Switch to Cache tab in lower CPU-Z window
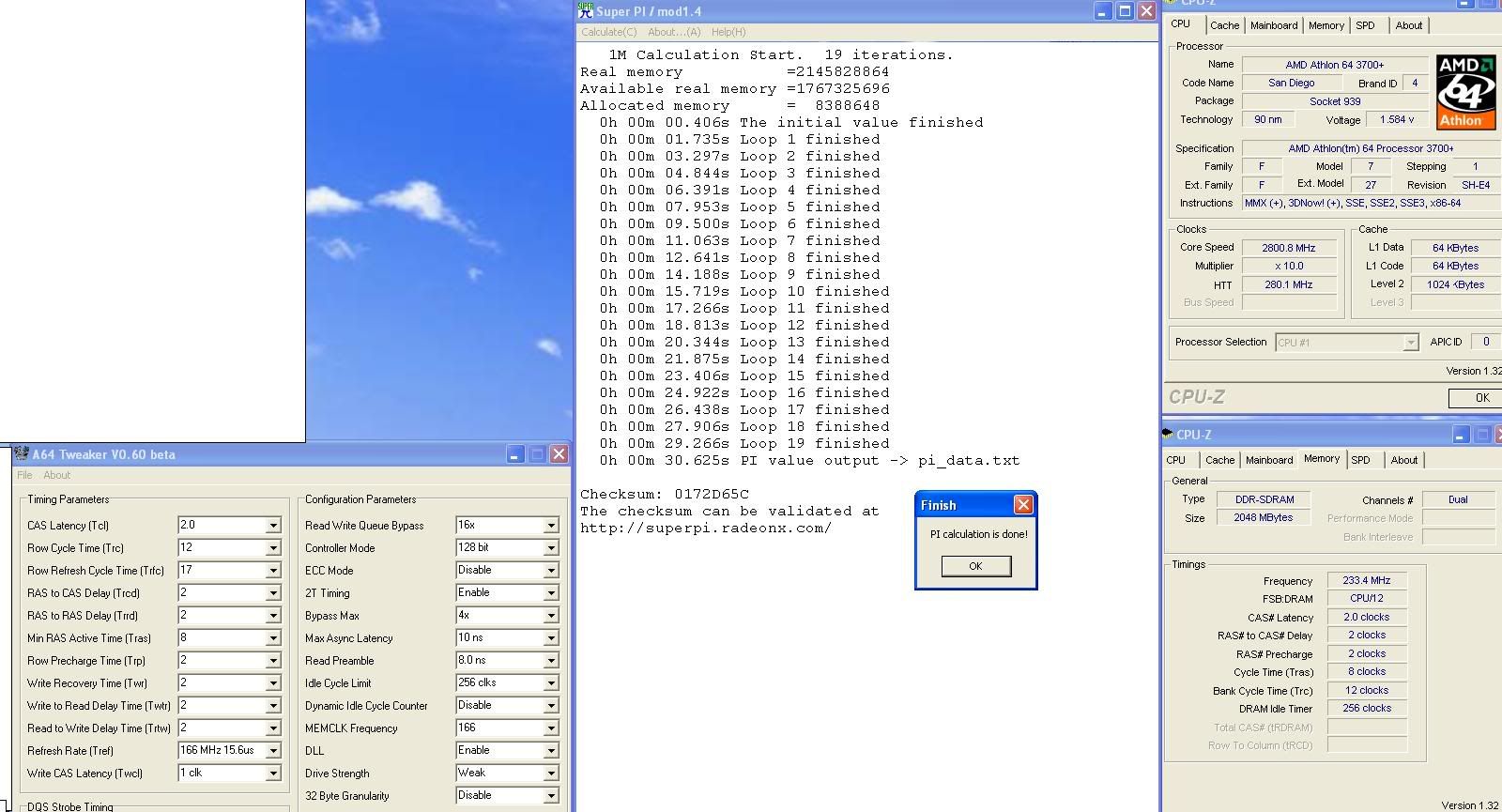Screen dimensions: 1502x812 1219,460
